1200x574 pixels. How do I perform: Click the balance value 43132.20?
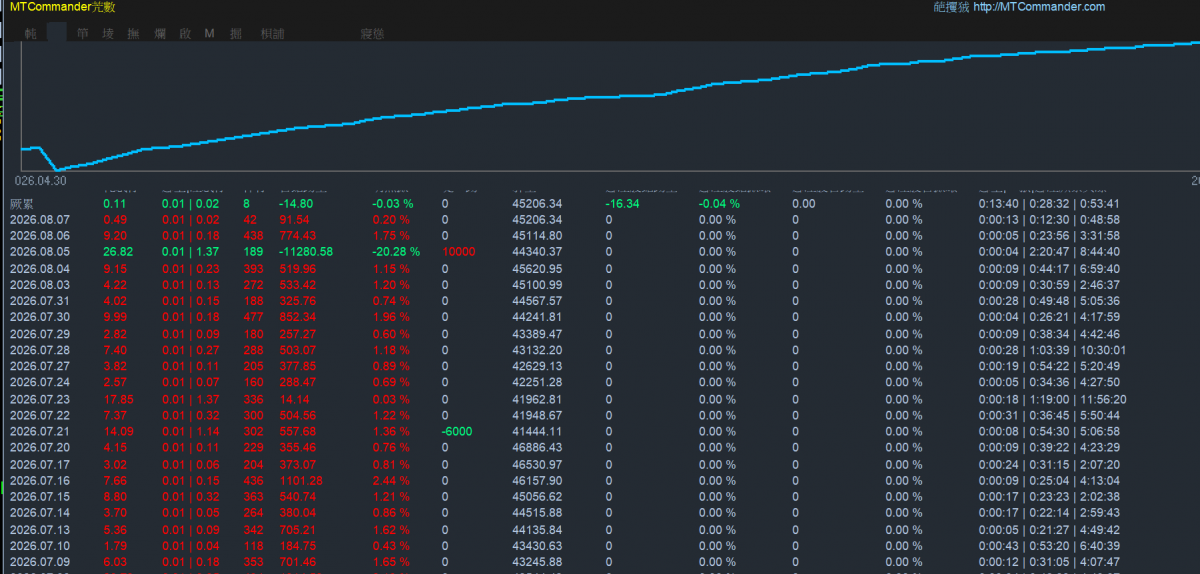point(537,350)
